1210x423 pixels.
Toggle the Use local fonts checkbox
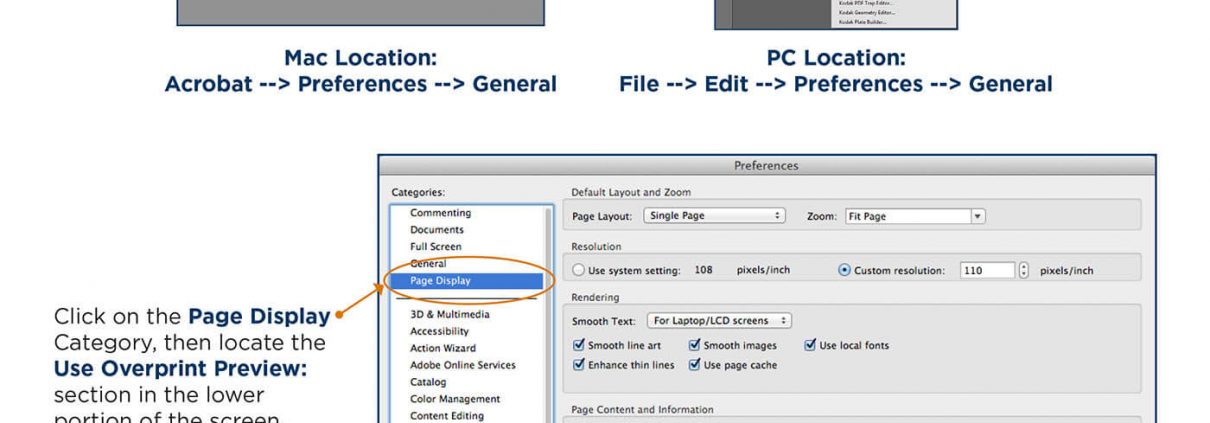click(811, 346)
